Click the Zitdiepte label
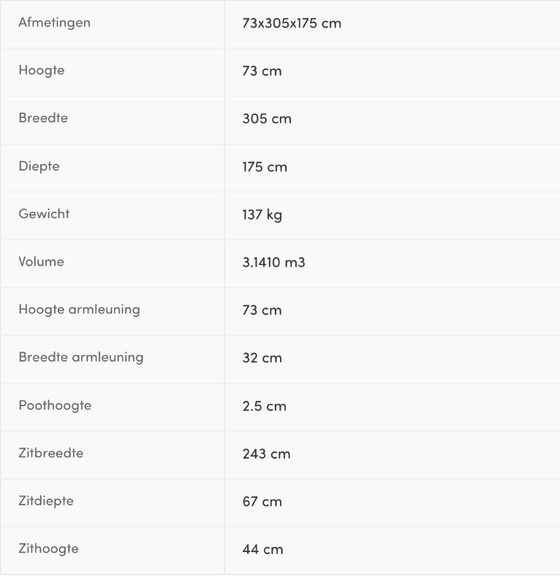 [x=46, y=501]
